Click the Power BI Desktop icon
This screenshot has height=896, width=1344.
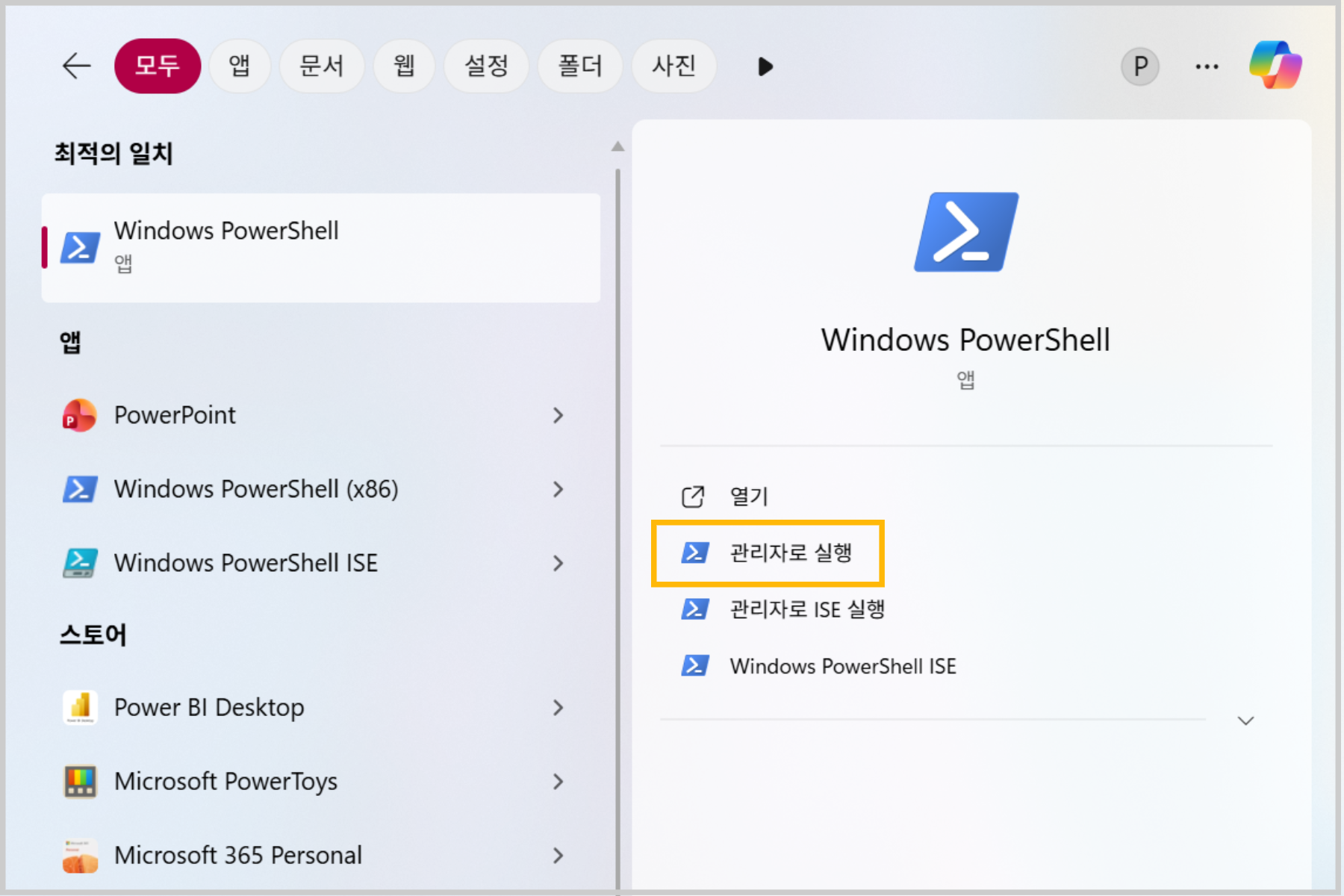(80, 707)
